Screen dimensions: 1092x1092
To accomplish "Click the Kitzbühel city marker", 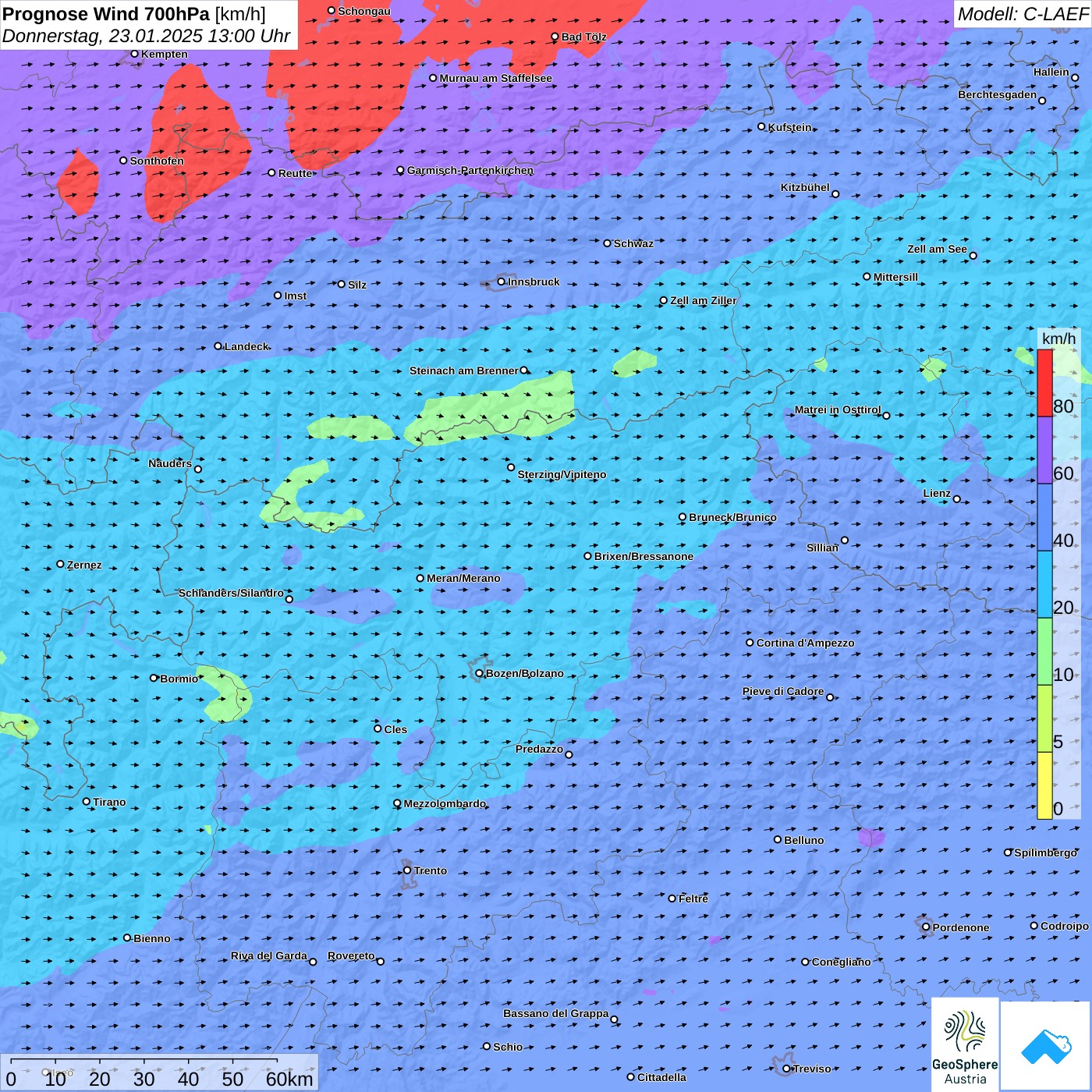I will point(835,194).
